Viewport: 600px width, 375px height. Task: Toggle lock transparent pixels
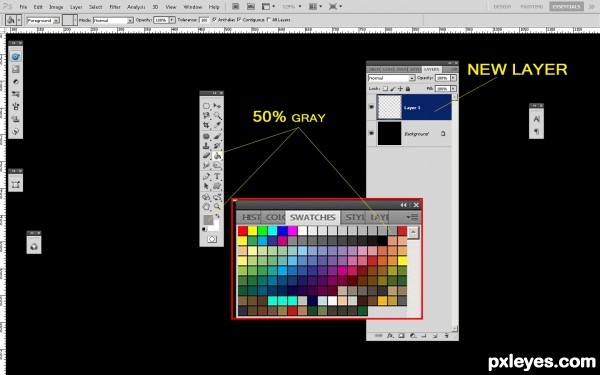point(385,89)
